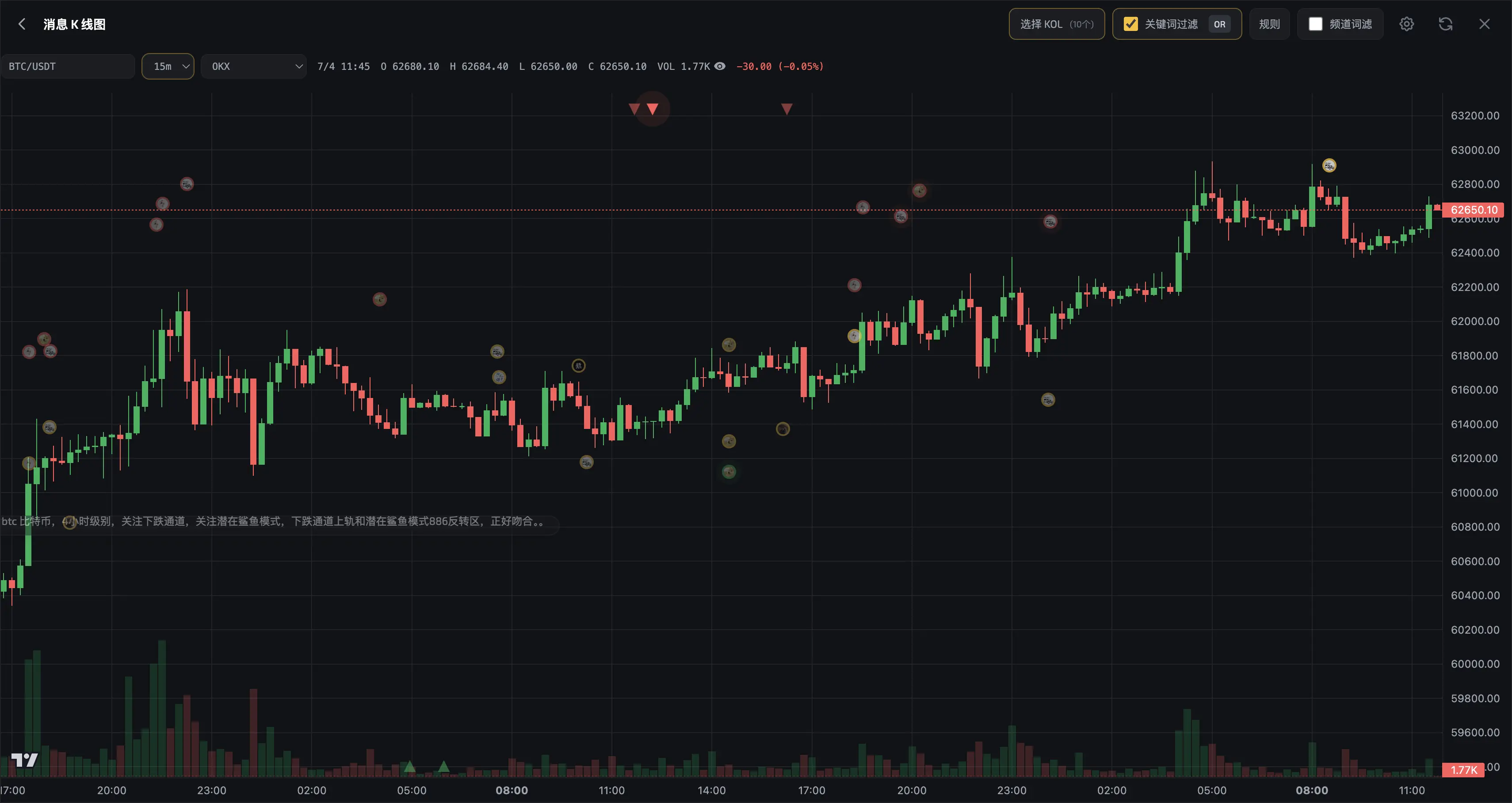1512x803 pixels.
Task: Click the green KOL avatar marker below 61200
Action: click(729, 471)
